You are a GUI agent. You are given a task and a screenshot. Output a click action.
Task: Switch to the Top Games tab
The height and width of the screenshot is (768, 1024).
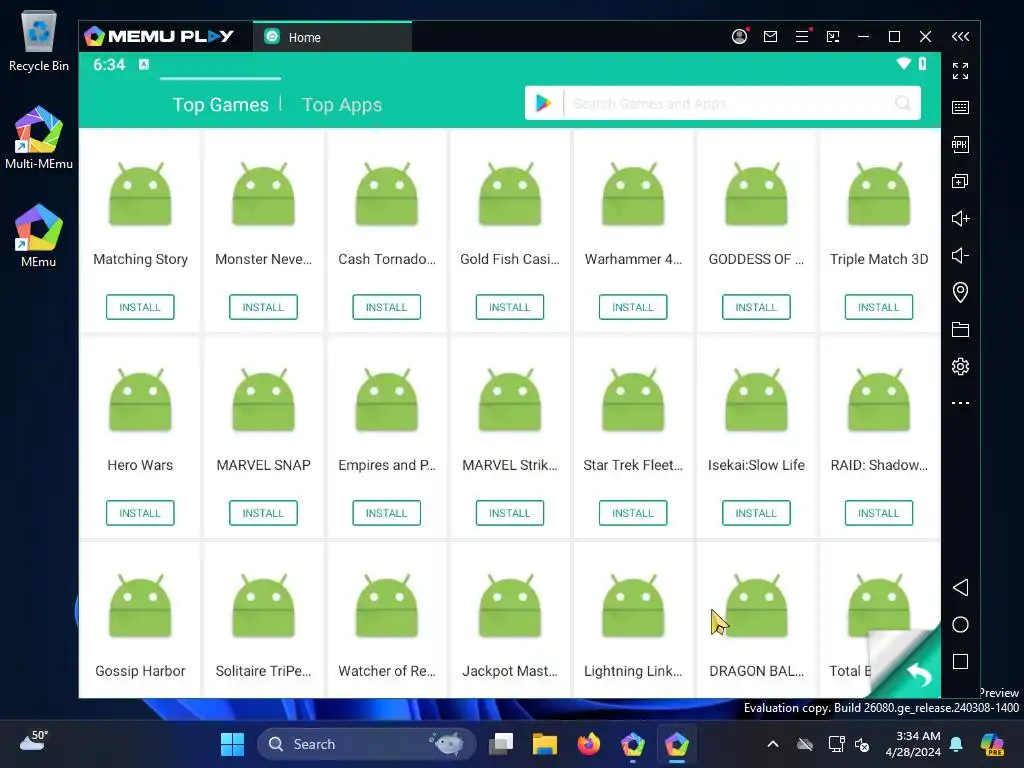(x=220, y=104)
